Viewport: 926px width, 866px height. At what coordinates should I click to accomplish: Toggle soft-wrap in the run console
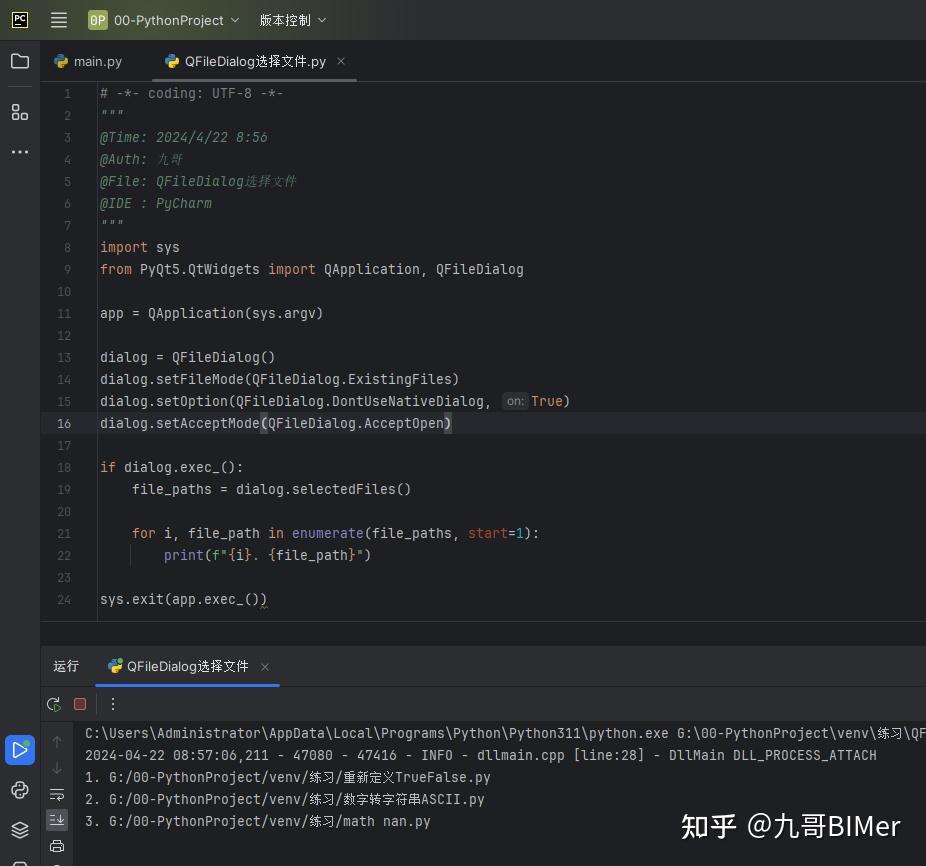pyautogui.click(x=57, y=793)
